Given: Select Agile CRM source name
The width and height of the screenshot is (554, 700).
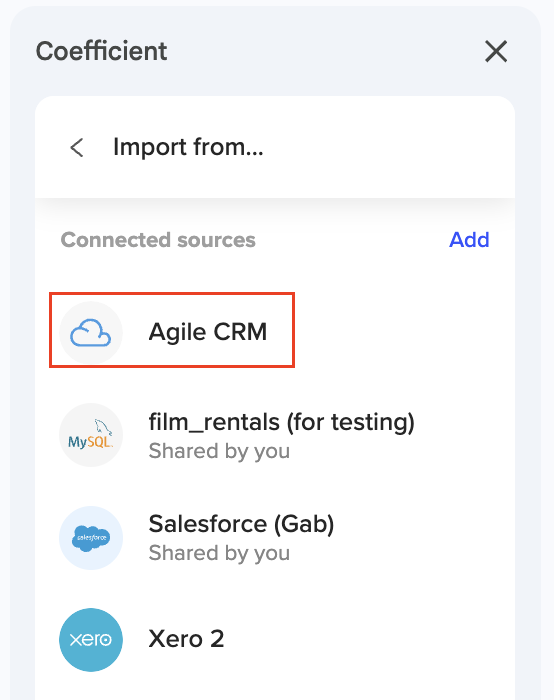Looking at the screenshot, I should coord(208,333).
